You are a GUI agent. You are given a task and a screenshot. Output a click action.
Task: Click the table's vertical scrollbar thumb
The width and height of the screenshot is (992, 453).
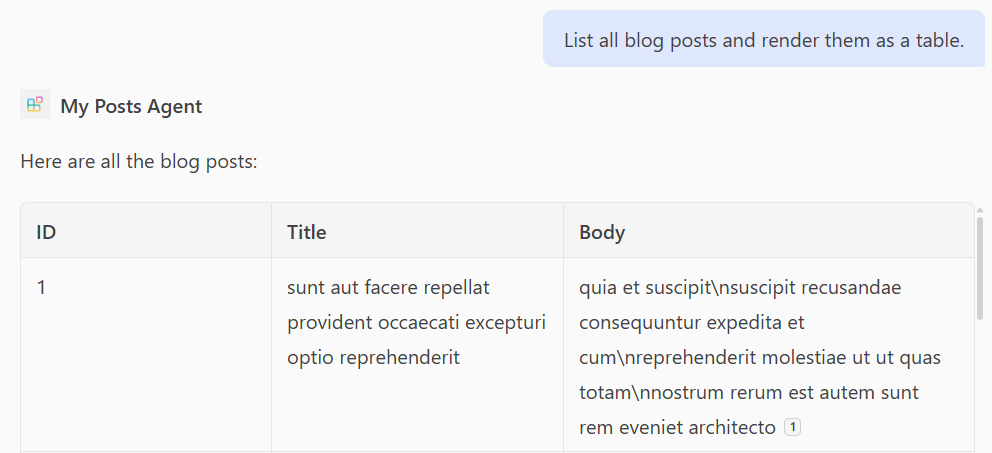point(980,268)
